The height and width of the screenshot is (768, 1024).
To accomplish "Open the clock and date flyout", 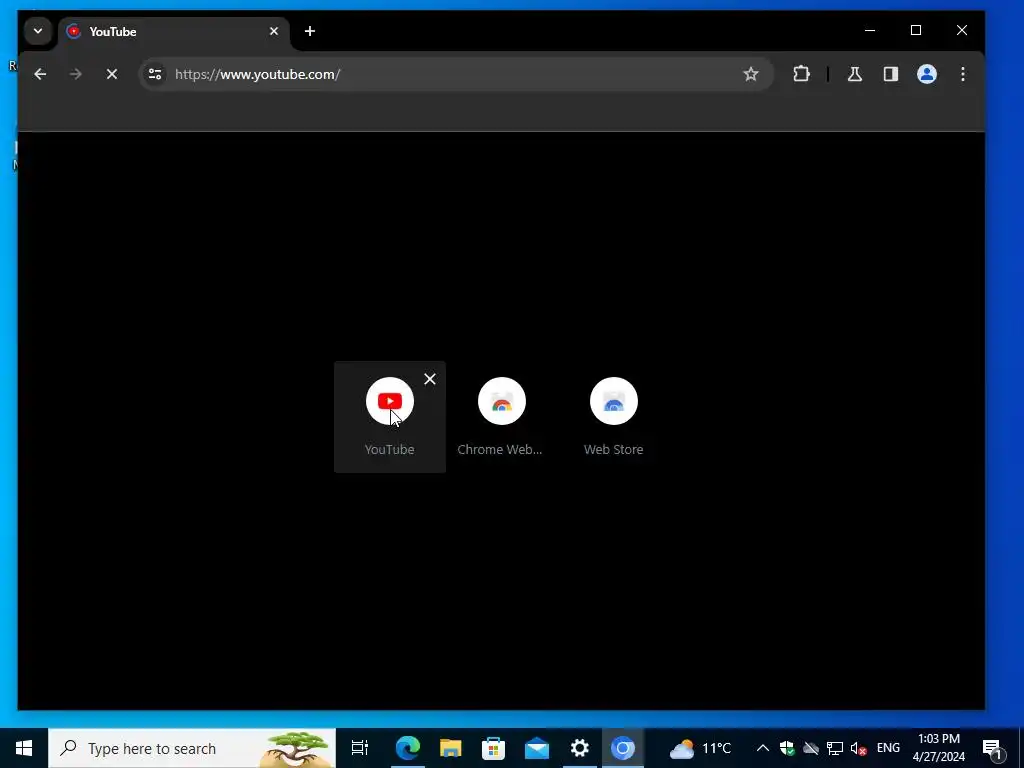I will 939,748.
